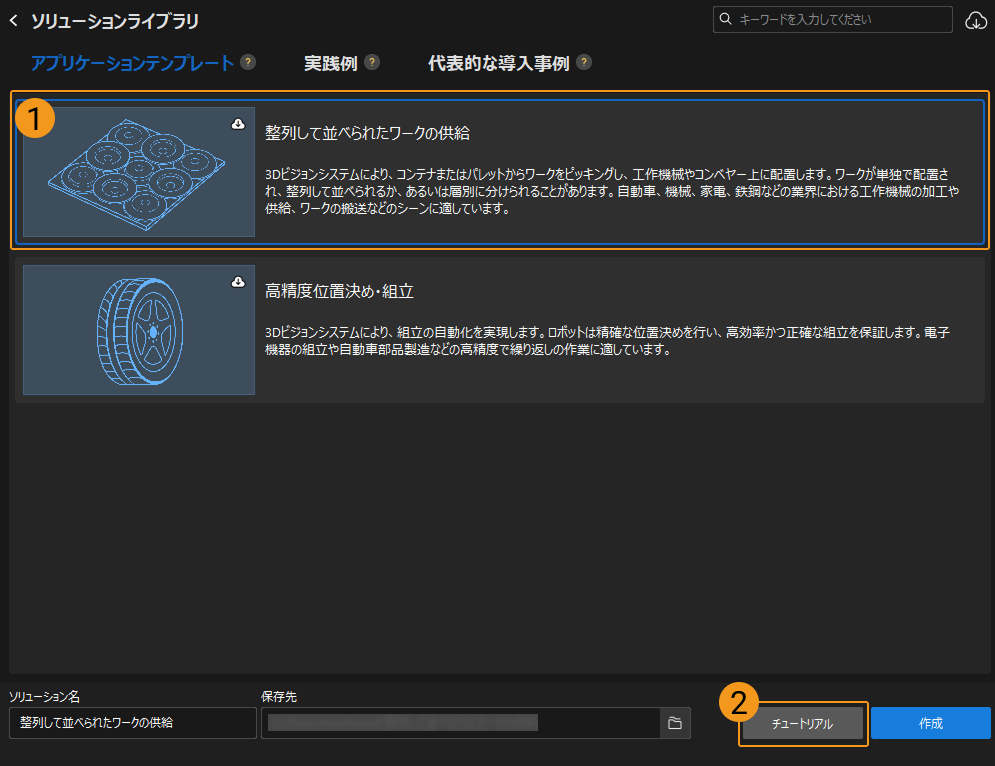Viewport: 995px width, 766px height.
Task: Click the search magnifier icon
Action: coord(725,19)
